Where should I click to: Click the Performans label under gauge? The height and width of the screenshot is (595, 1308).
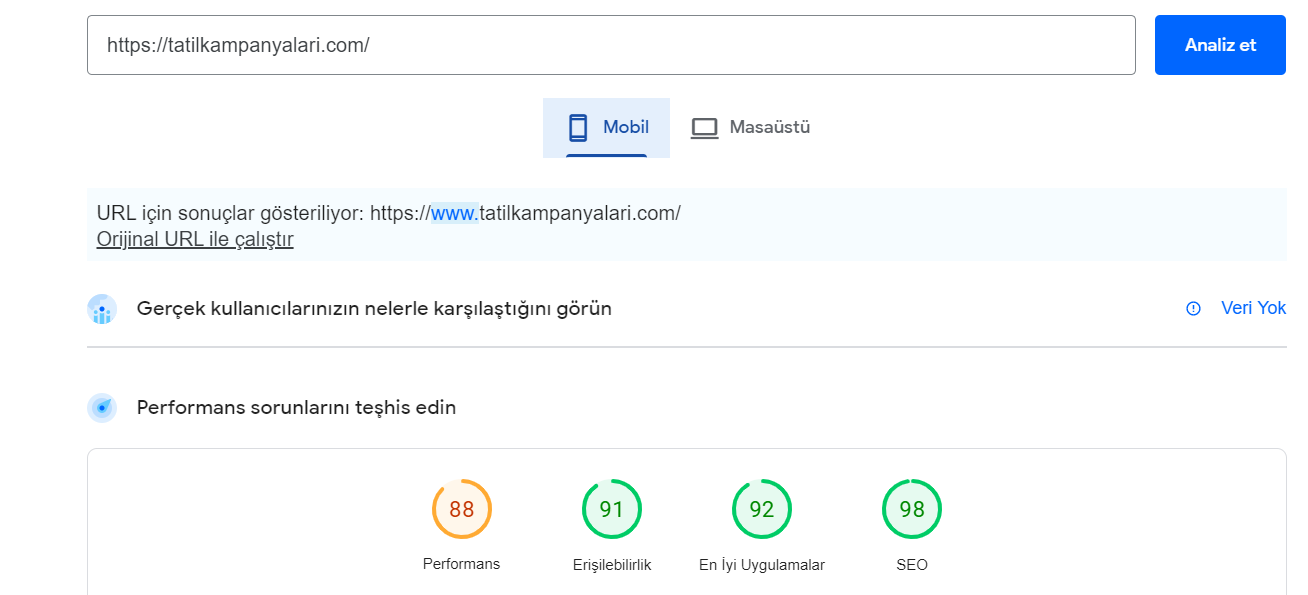461,564
